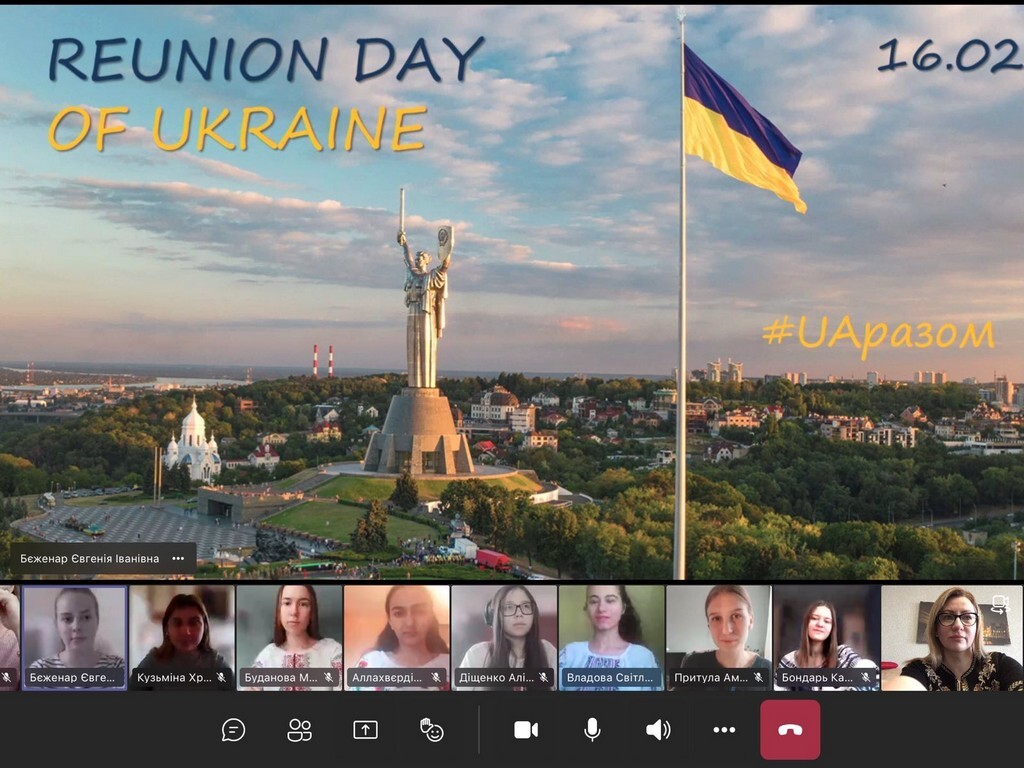Show the participants list
Image resolution: width=1024 pixels, height=768 pixels.
pos(299,730)
